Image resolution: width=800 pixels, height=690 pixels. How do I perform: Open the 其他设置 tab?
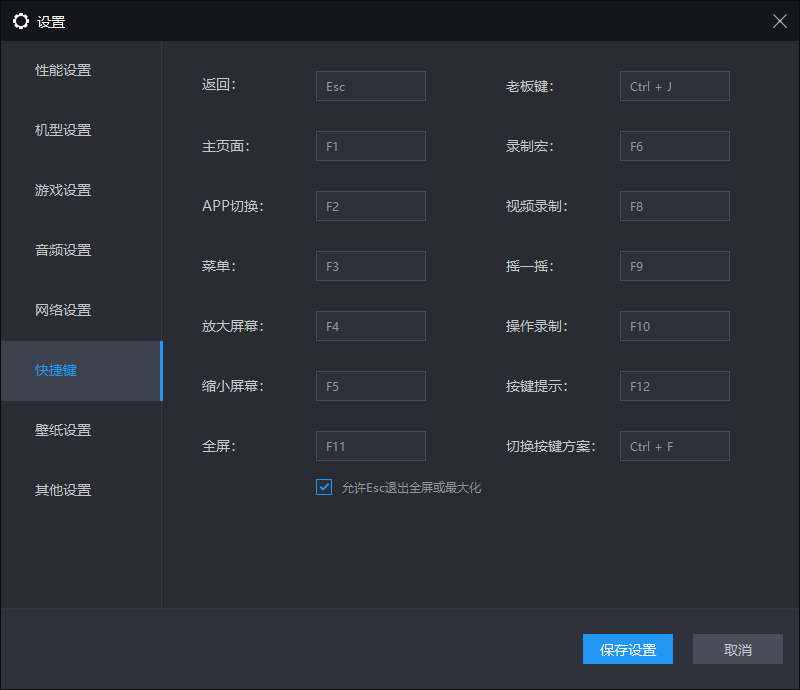[x=63, y=490]
